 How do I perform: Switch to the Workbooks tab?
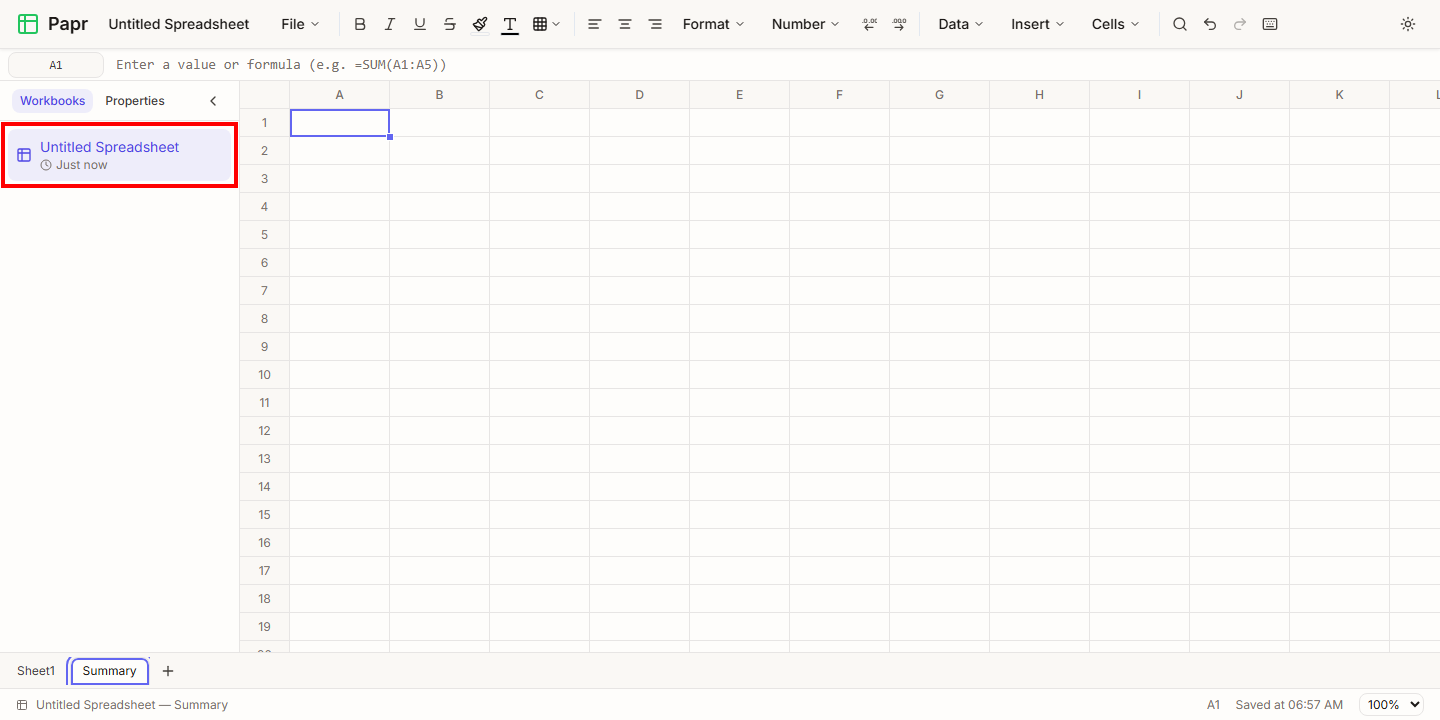tap(53, 101)
